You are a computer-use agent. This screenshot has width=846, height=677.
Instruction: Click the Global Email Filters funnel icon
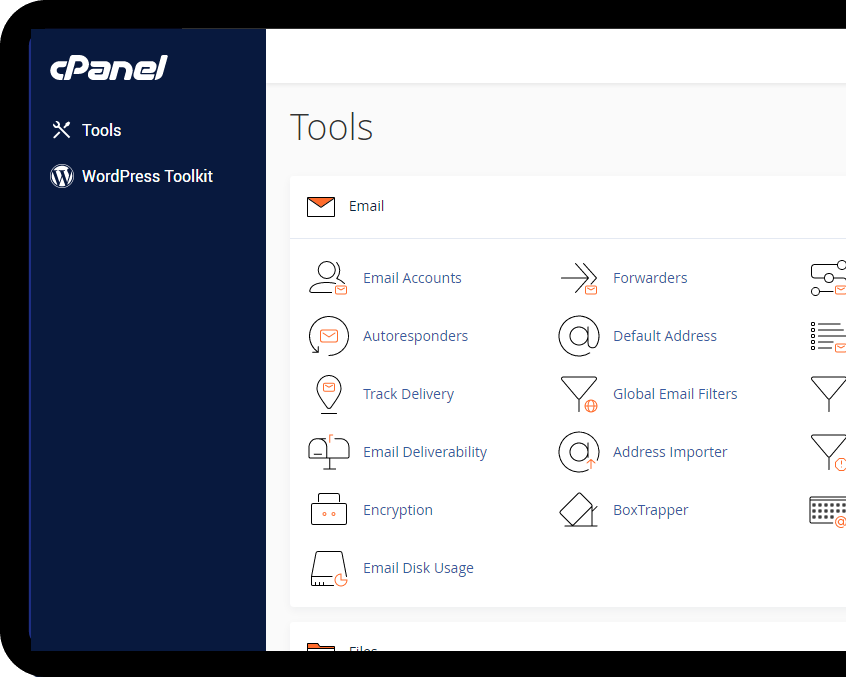578,394
